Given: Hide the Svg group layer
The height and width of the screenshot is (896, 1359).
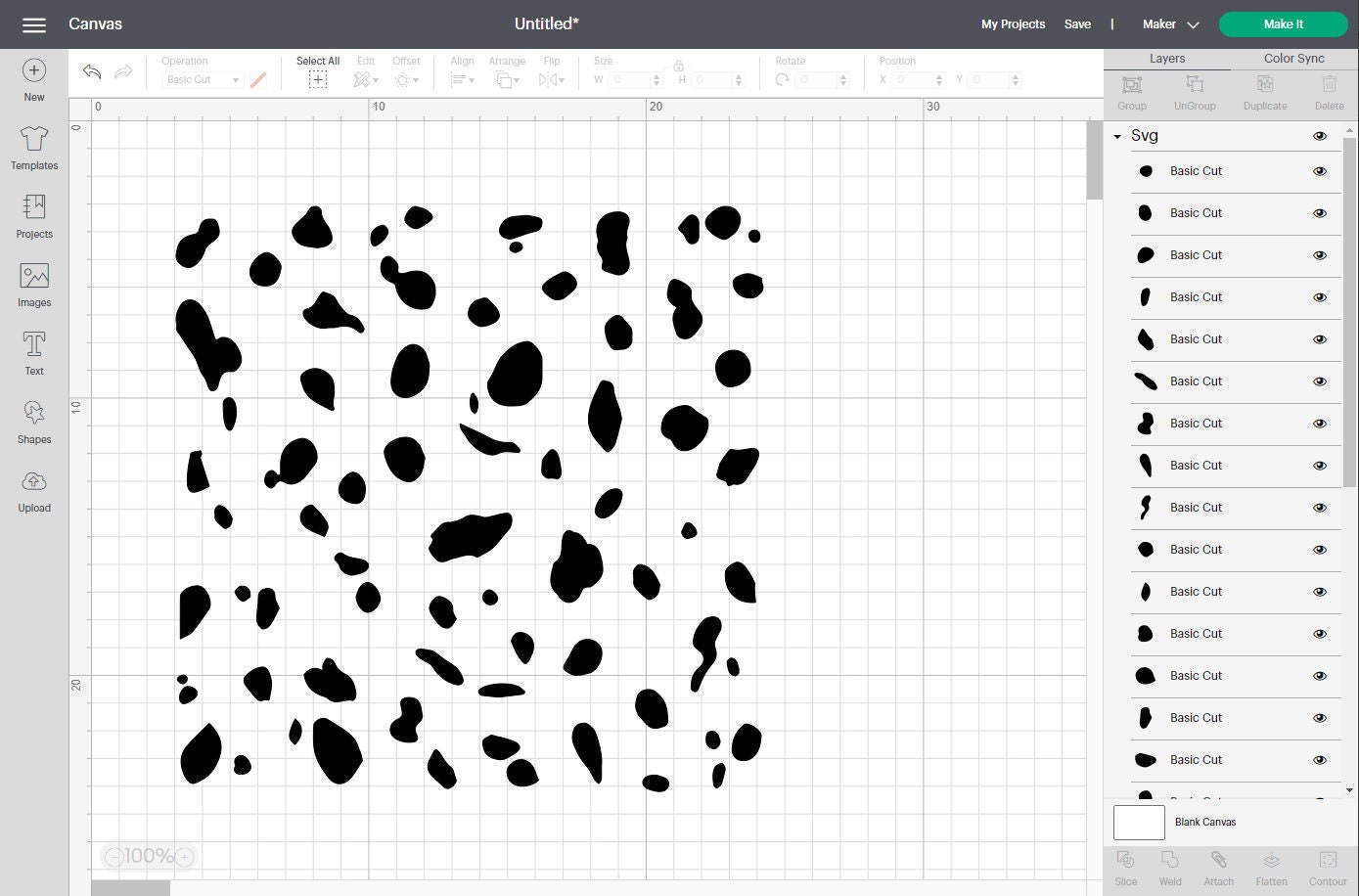Looking at the screenshot, I should [1320, 136].
